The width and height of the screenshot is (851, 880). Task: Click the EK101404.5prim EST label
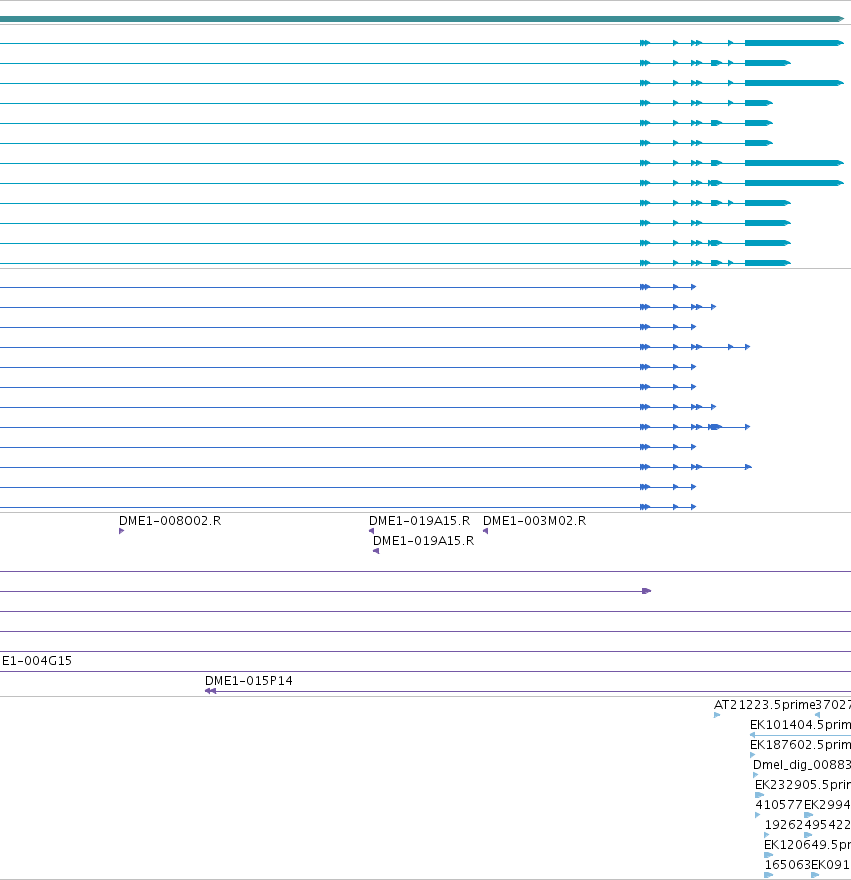click(x=800, y=725)
